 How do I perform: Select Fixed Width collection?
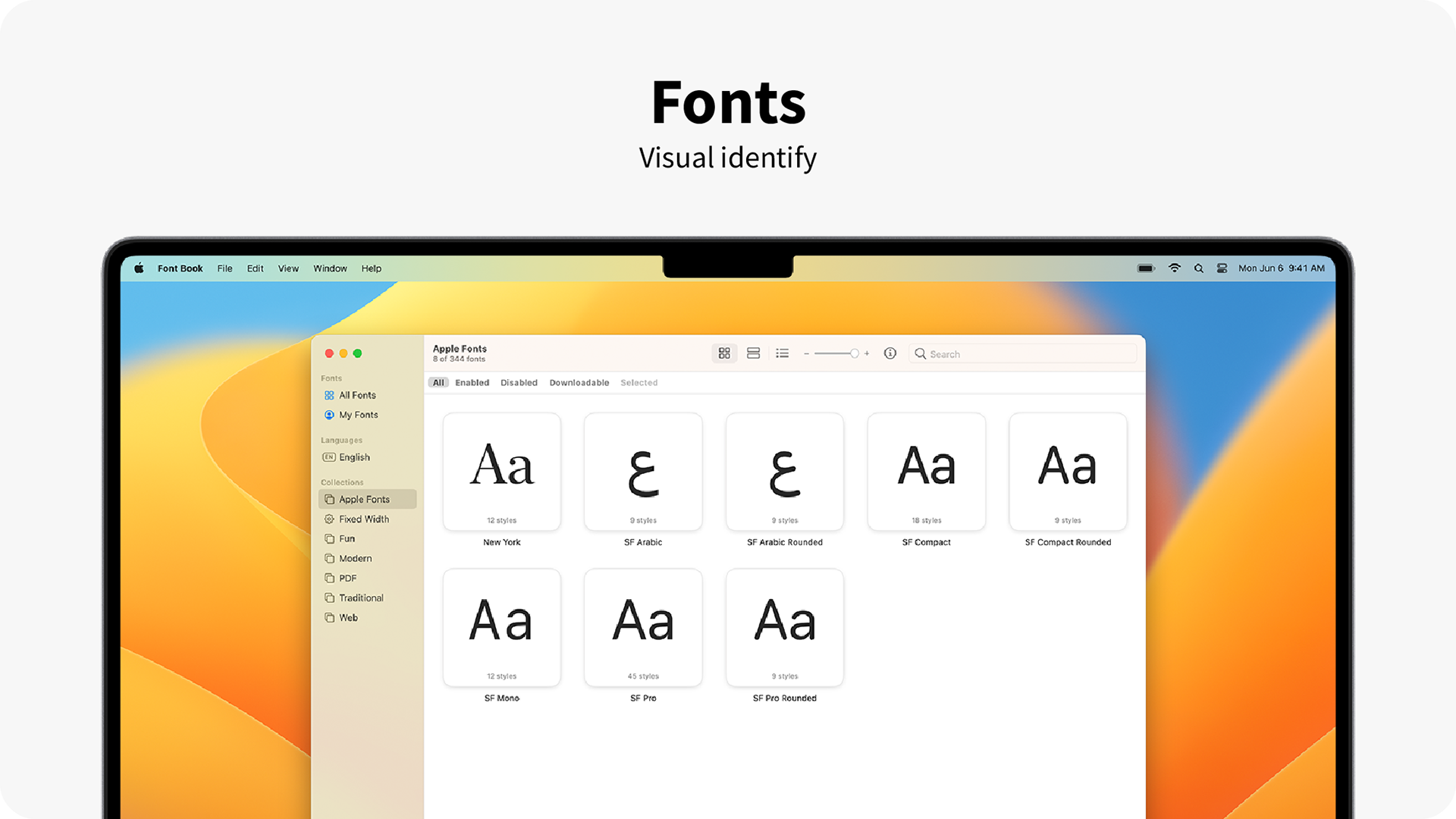click(367, 519)
